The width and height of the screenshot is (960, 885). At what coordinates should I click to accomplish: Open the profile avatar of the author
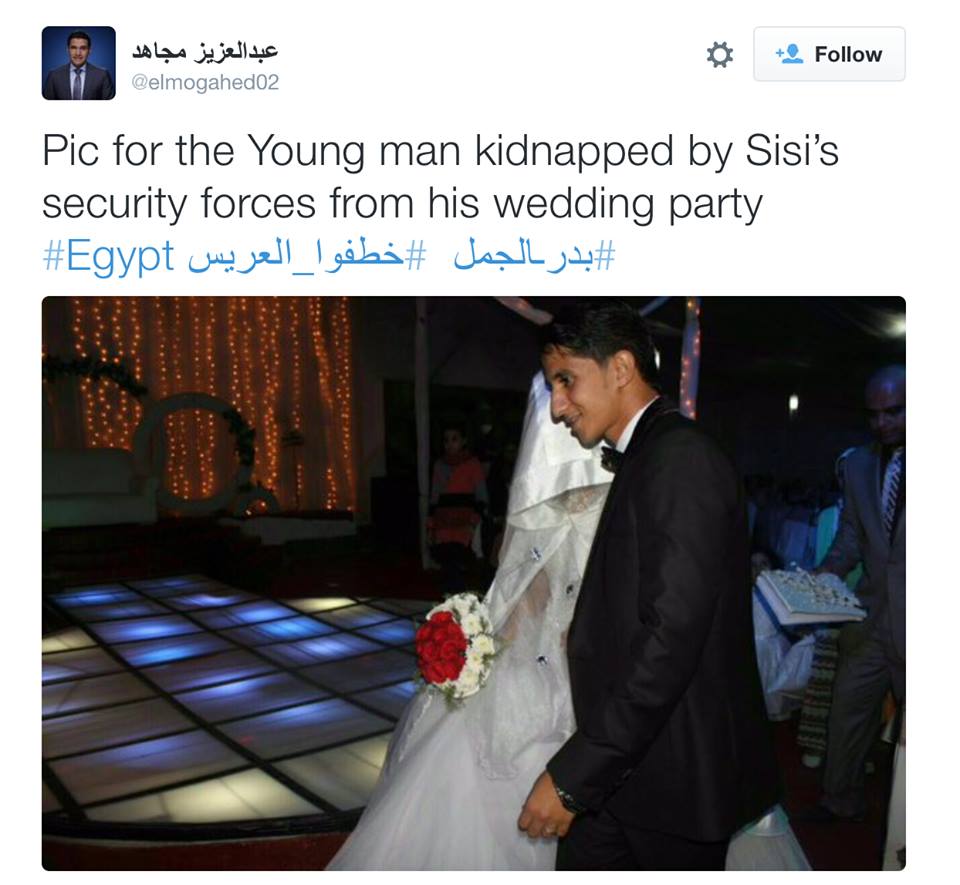coord(78,63)
